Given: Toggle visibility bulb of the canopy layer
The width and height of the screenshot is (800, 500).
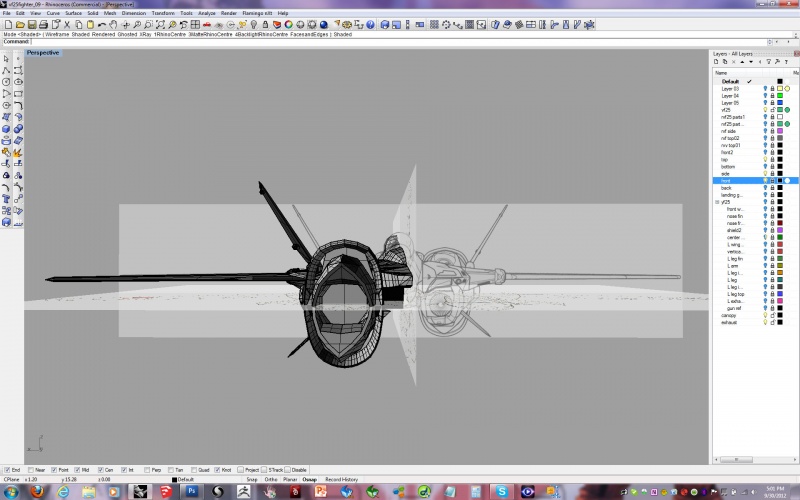Looking at the screenshot, I should click(x=765, y=315).
